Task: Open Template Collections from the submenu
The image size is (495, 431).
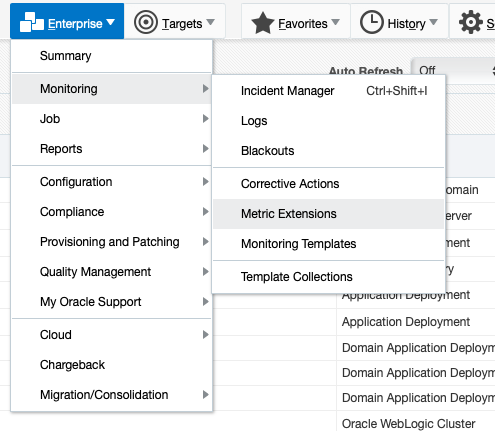Action: coord(328,277)
